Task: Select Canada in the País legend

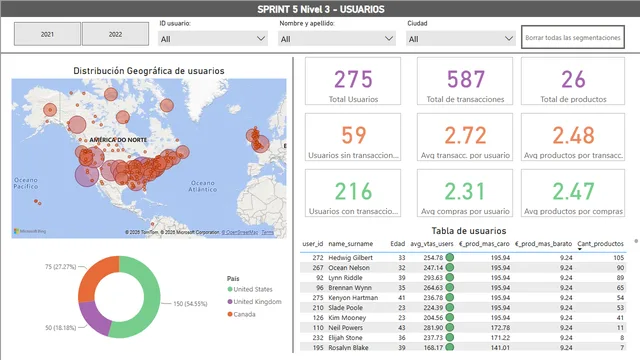Action: point(241,314)
